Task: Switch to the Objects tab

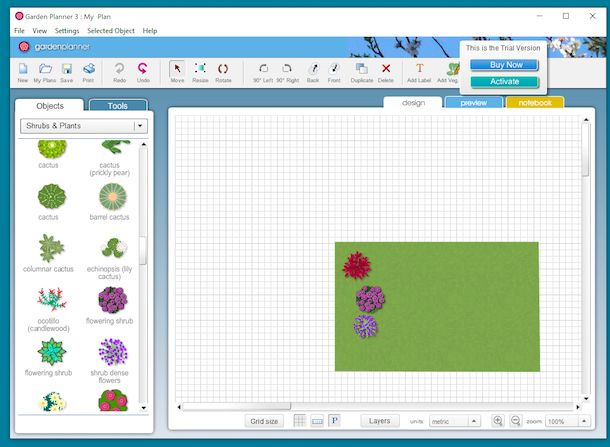Action: coord(49,105)
